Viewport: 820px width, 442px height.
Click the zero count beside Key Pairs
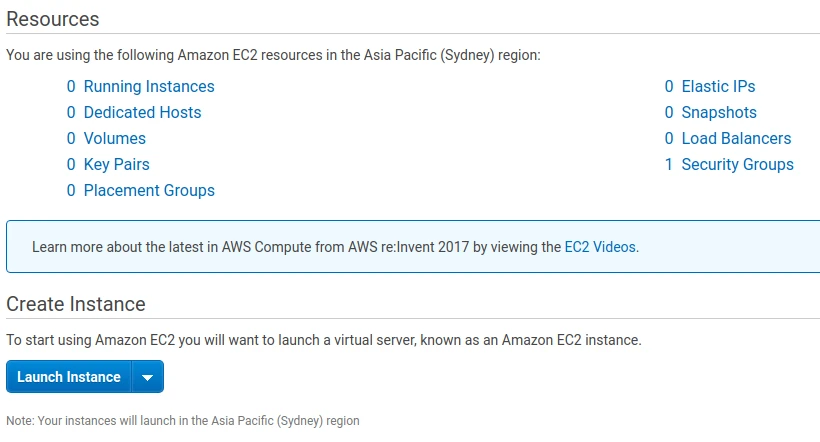pyautogui.click(x=71, y=164)
